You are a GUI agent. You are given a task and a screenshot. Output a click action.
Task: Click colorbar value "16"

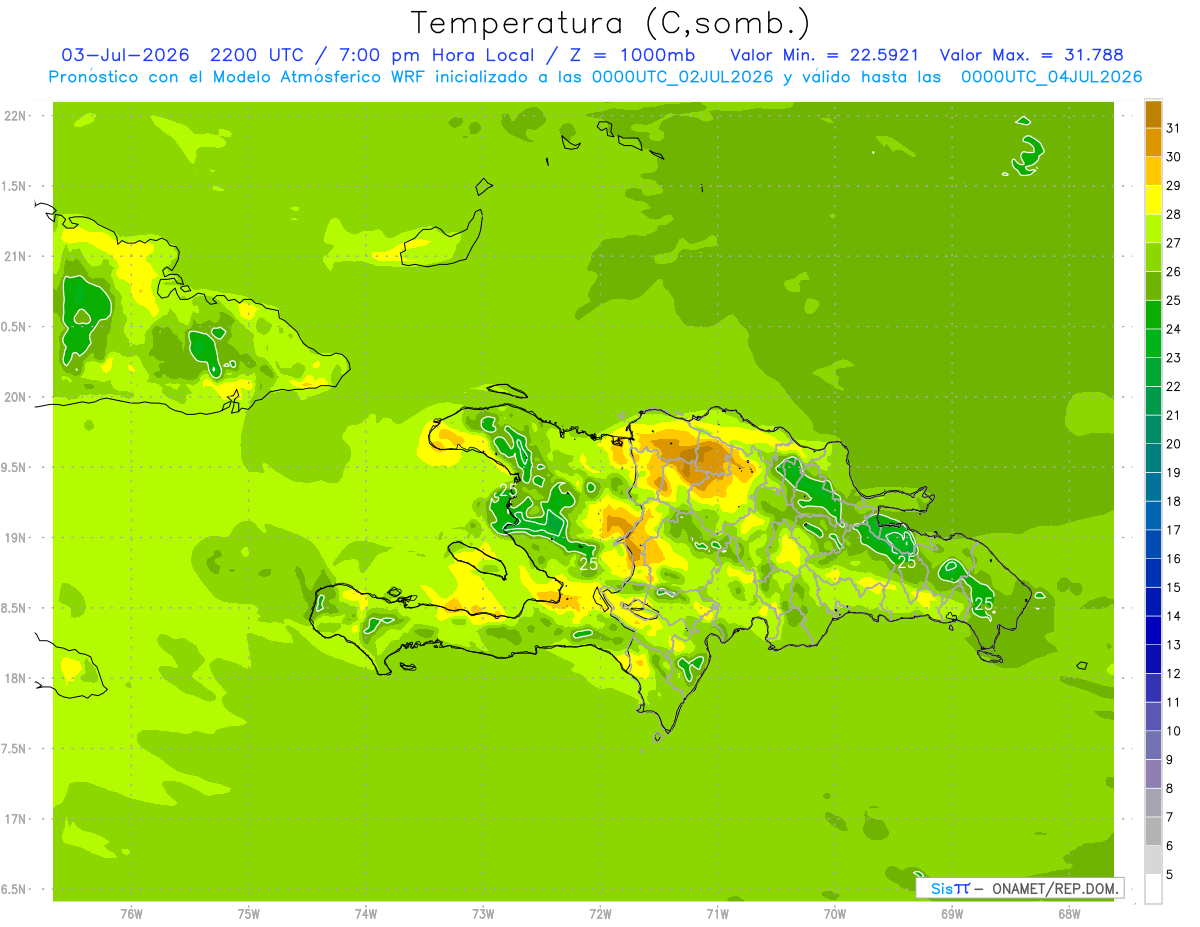click(x=1174, y=558)
